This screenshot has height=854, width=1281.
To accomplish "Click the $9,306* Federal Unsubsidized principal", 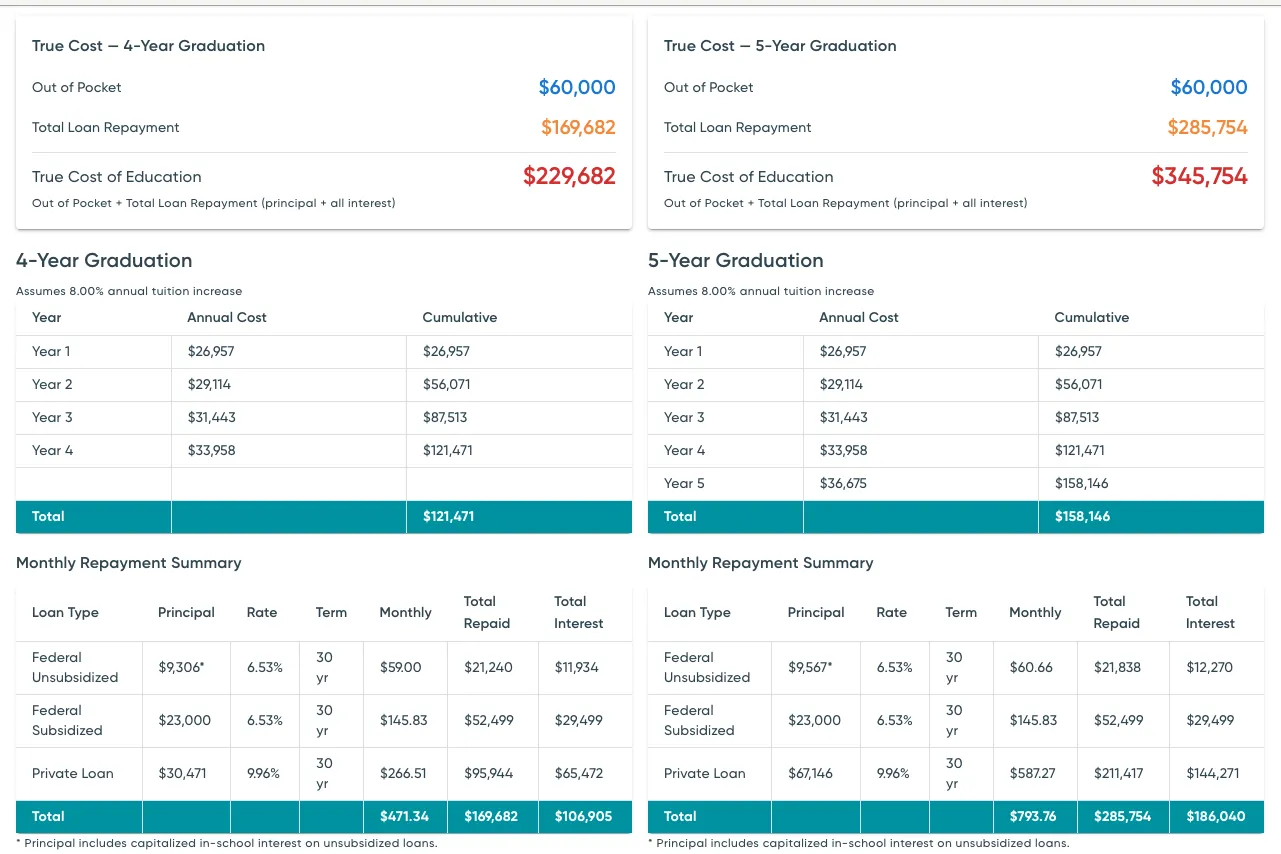I will coord(181,668).
